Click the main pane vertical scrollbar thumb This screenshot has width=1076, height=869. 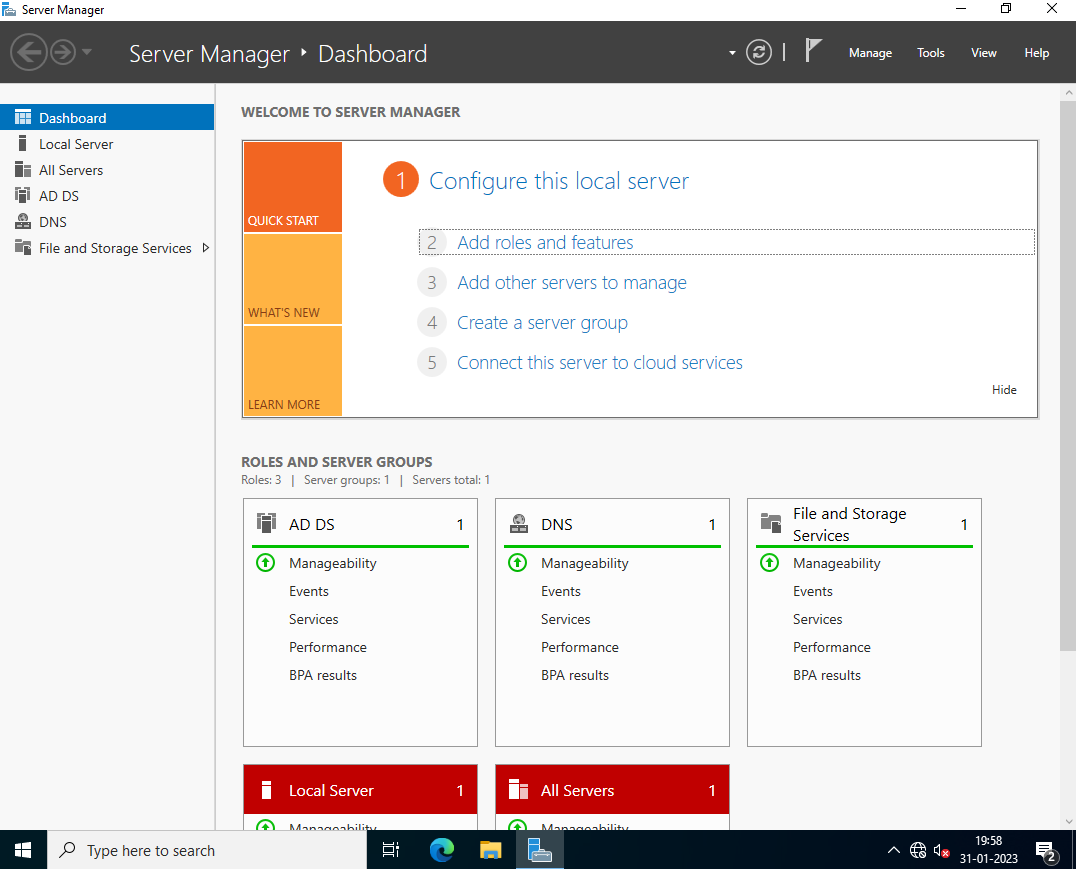[1068, 376]
